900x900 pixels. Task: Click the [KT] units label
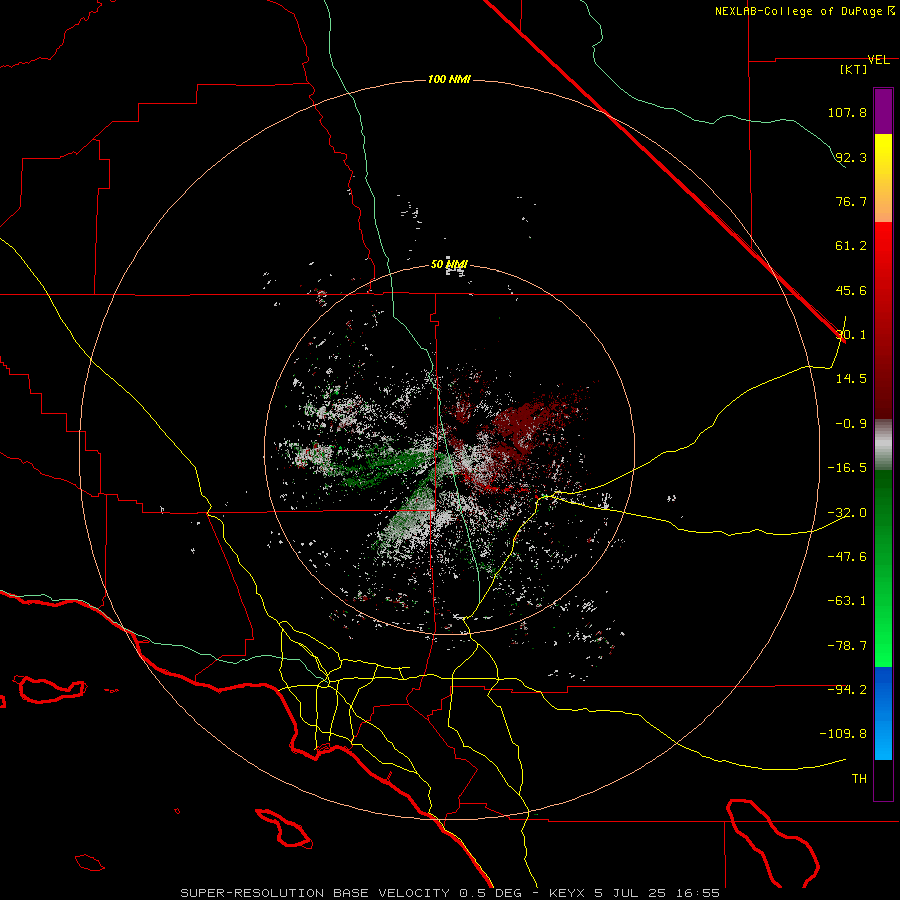coord(853,69)
